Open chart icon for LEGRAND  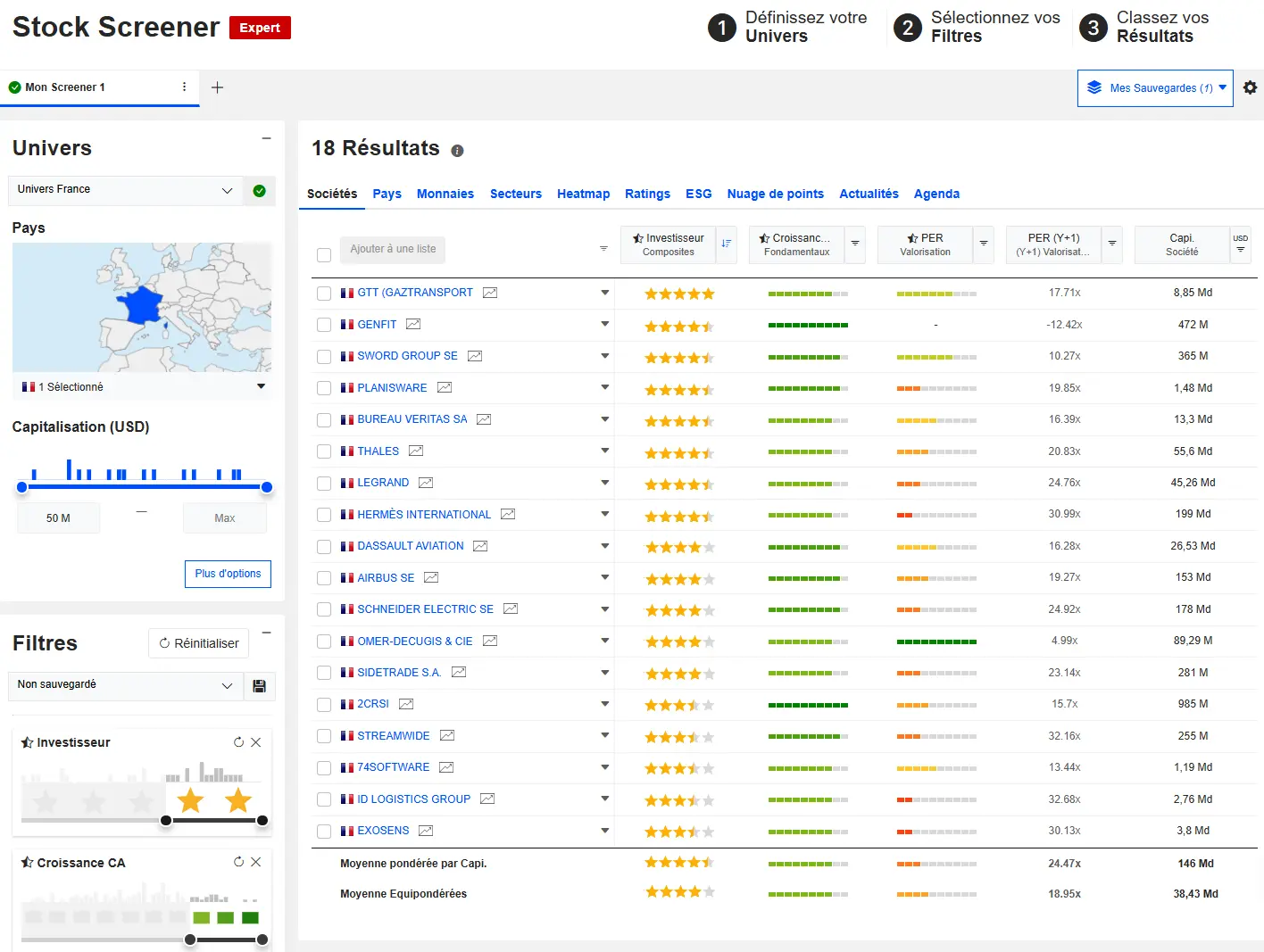coord(426,483)
